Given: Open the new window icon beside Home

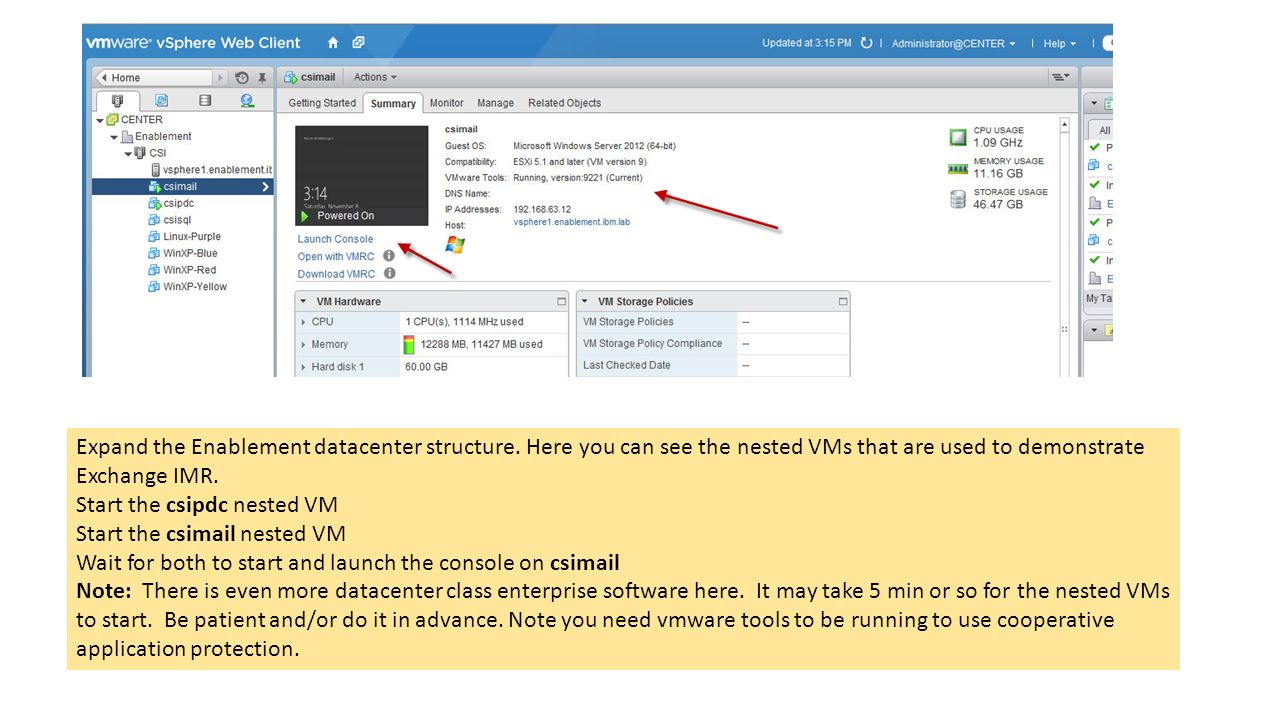Looking at the screenshot, I should click(358, 43).
